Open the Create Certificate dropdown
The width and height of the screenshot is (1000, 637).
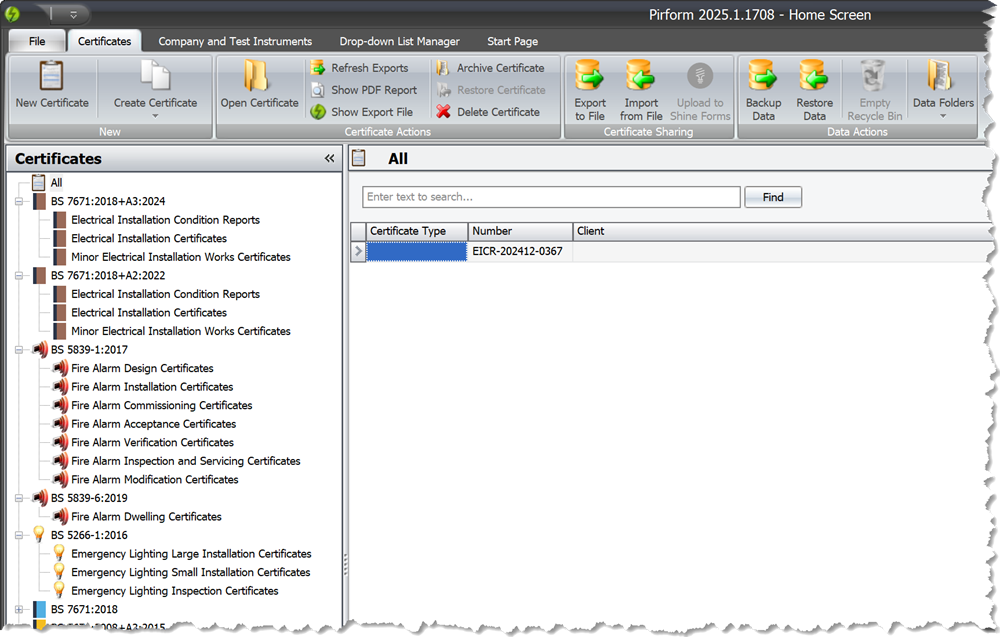(x=155, y=88)
